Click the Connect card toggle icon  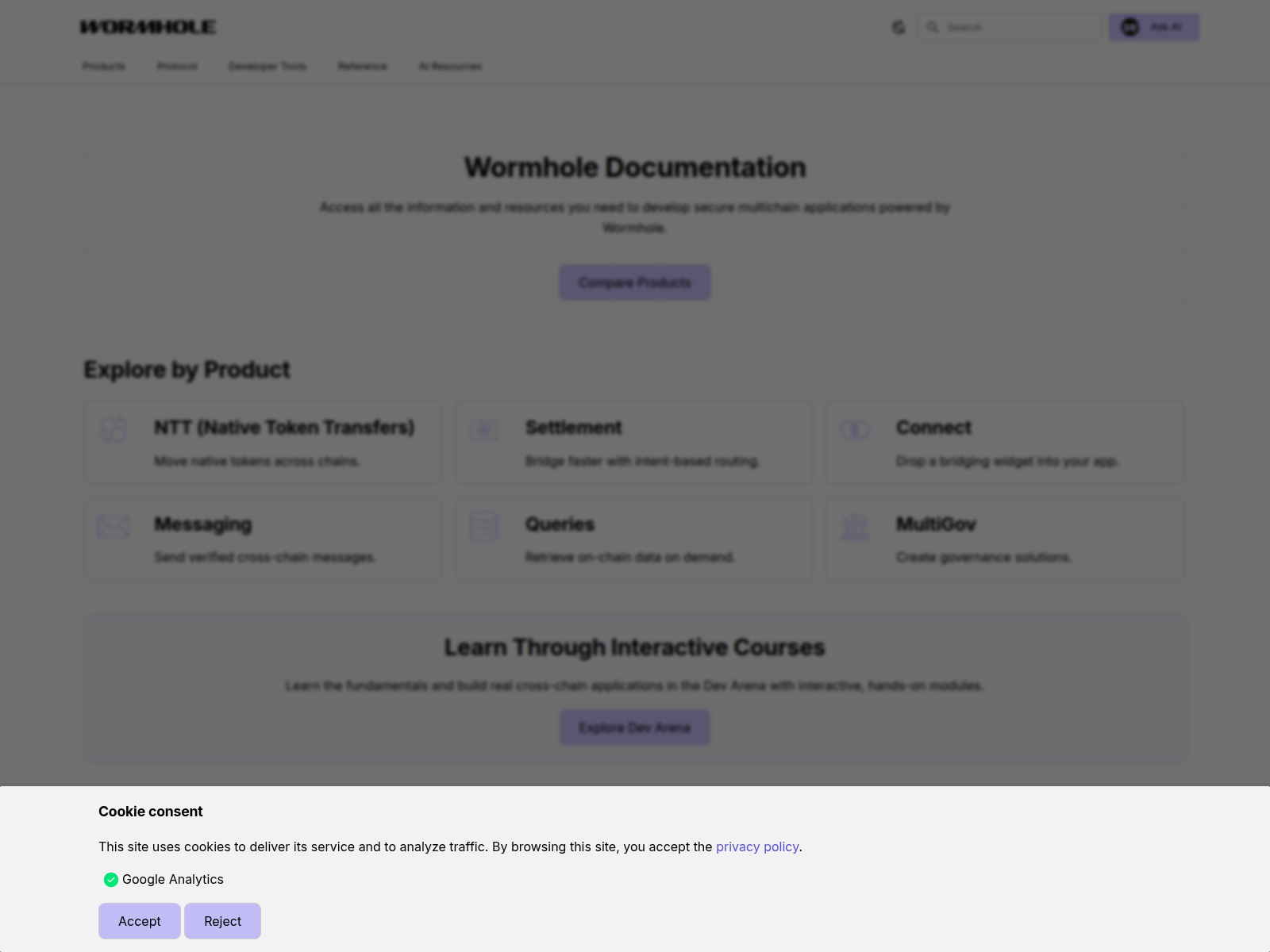tap(855, 430)
